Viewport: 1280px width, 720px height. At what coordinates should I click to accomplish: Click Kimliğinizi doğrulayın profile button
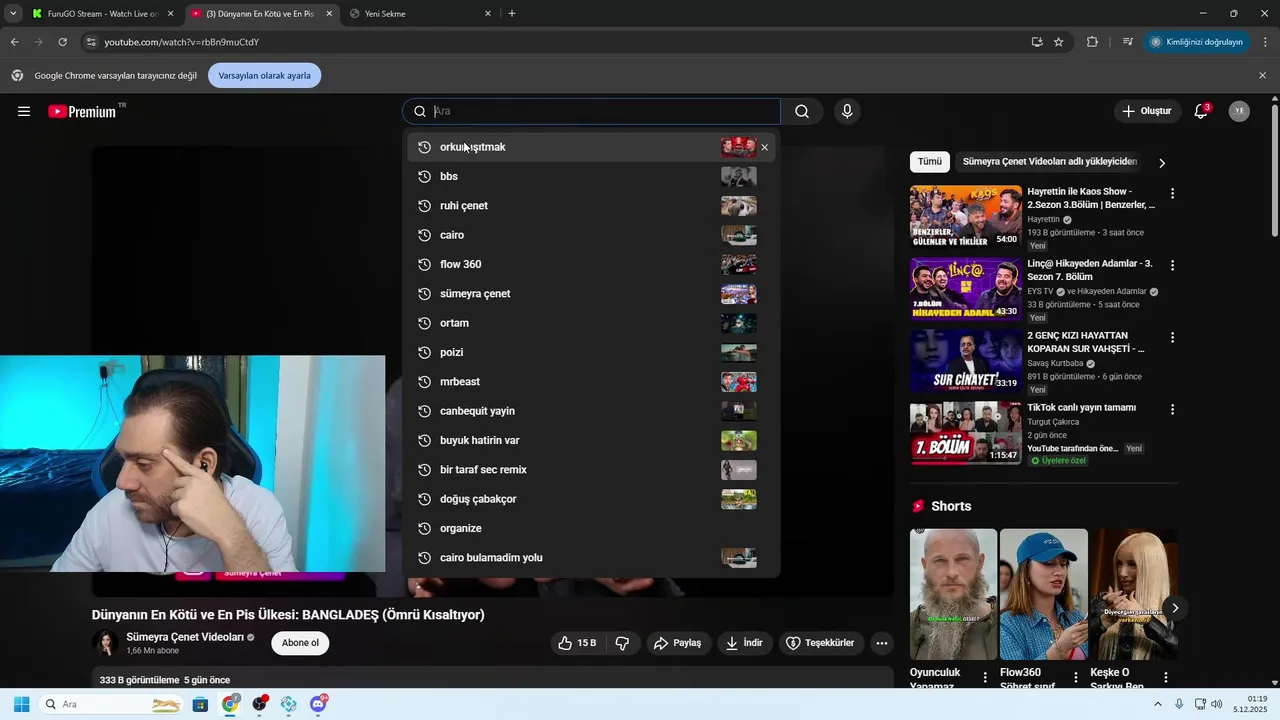tap(1196, 42)
